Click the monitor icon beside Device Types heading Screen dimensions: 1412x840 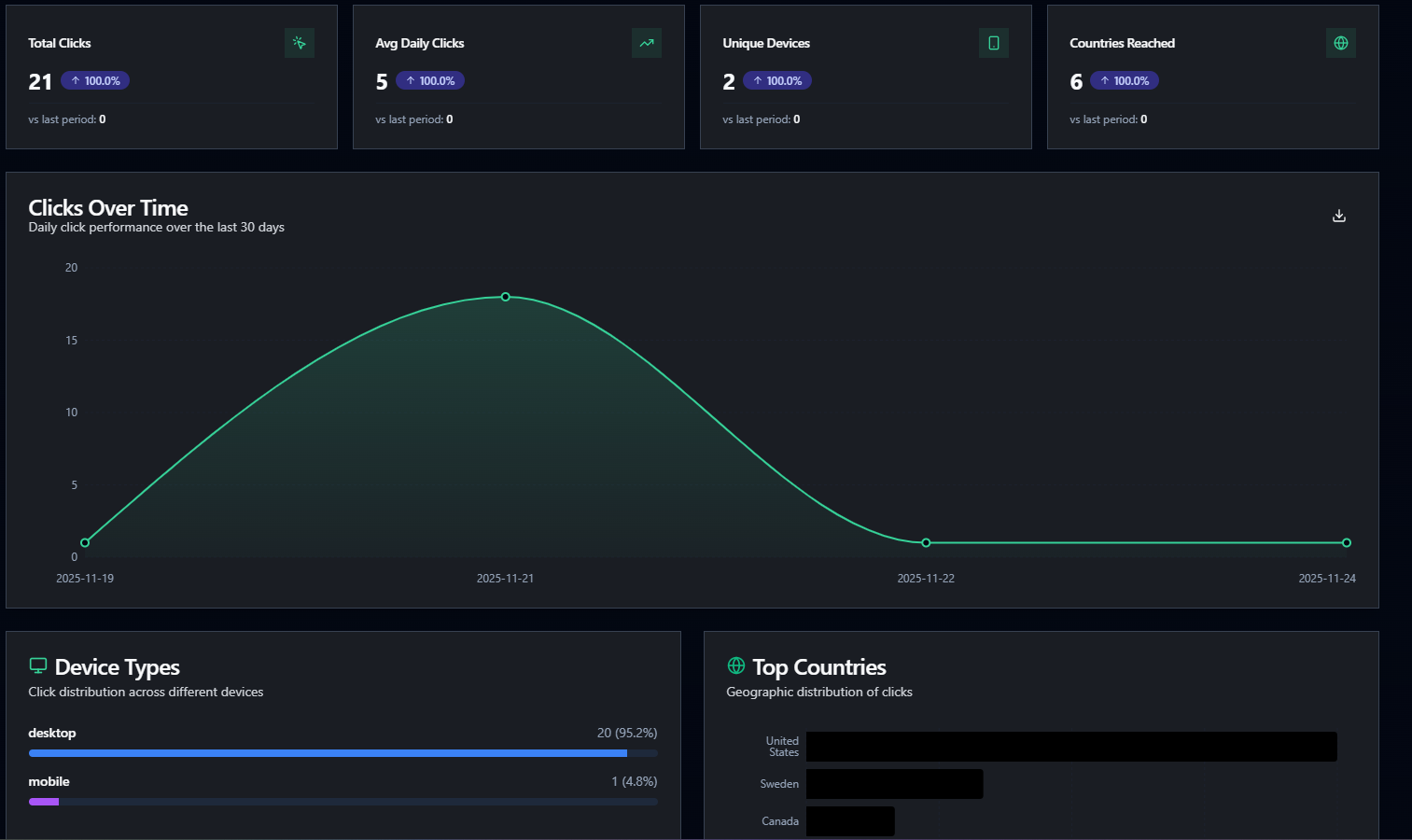pos(38,665)
